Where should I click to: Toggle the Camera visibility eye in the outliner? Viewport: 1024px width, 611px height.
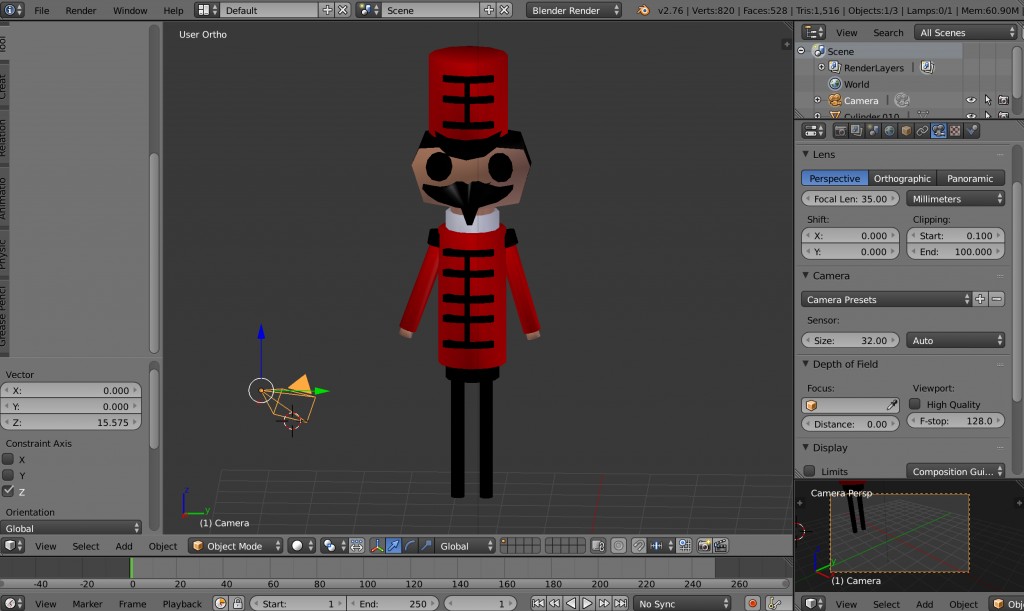[971, 100]
